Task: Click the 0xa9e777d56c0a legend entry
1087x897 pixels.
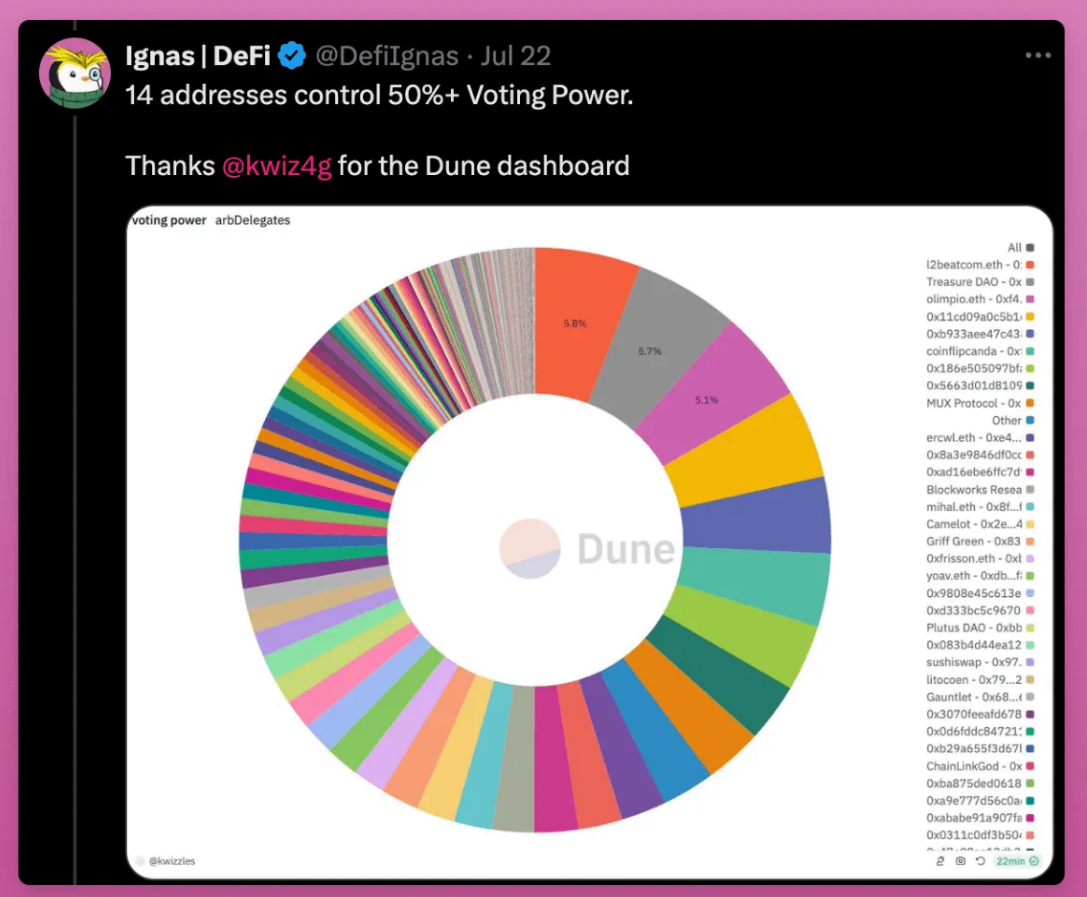Action: click(980, 801)
